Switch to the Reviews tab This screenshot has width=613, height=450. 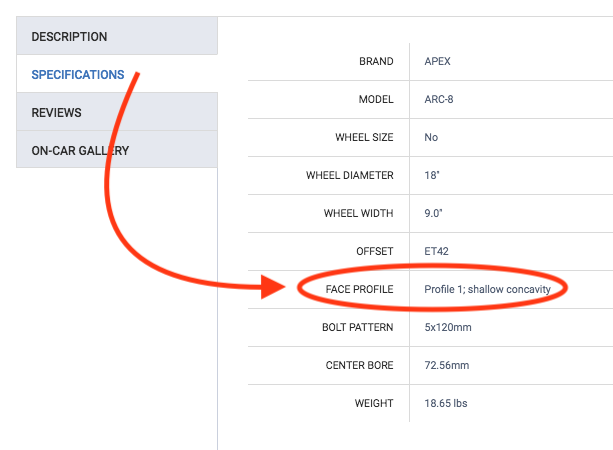pos(56,113)
